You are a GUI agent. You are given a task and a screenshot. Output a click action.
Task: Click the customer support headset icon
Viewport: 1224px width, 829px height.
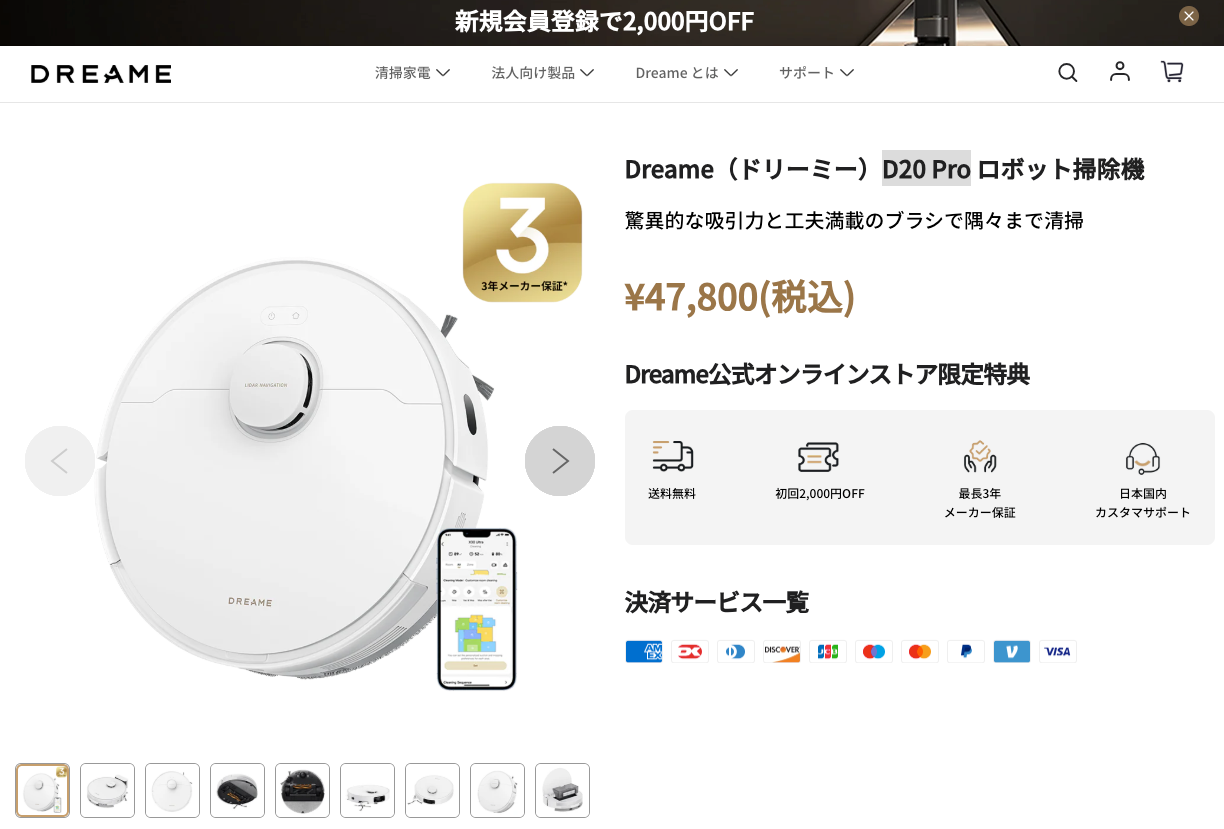(x=1142, y=458)
